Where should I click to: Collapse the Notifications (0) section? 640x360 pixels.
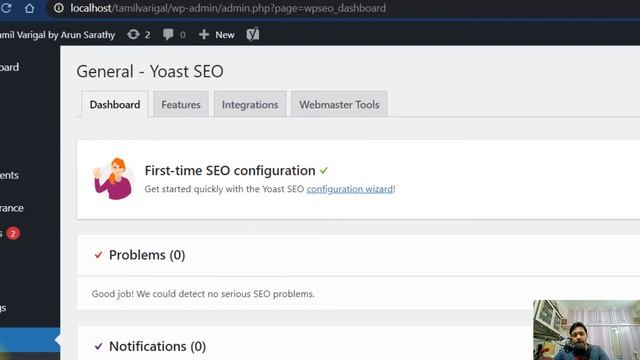[150, 347]
